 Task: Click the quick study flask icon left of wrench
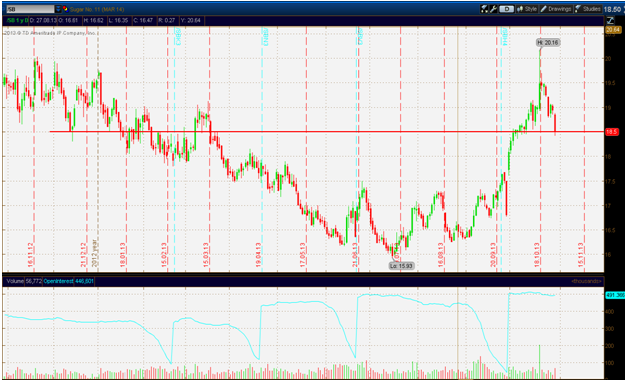484,9
